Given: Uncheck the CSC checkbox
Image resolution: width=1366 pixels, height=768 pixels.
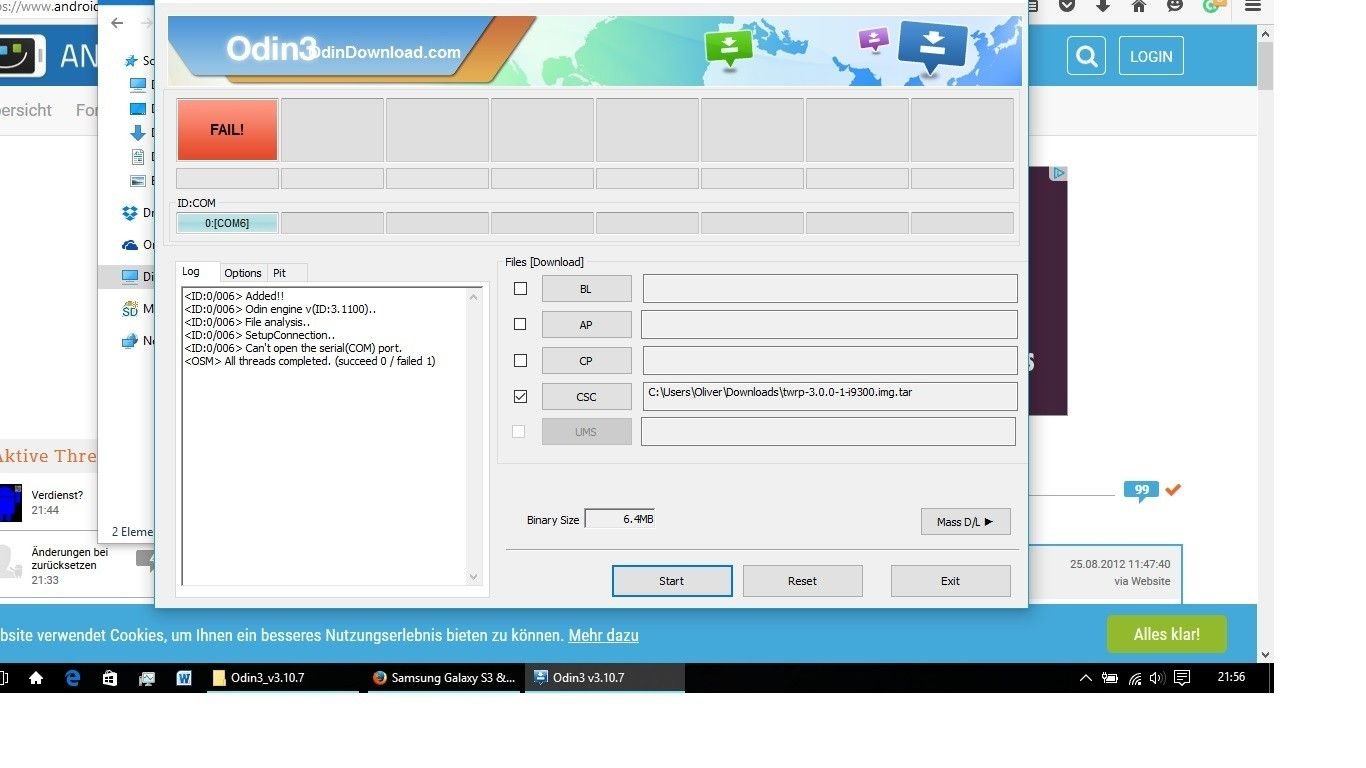Looking at the screenshot, I should pyautogui.click(x=520, y=396).
